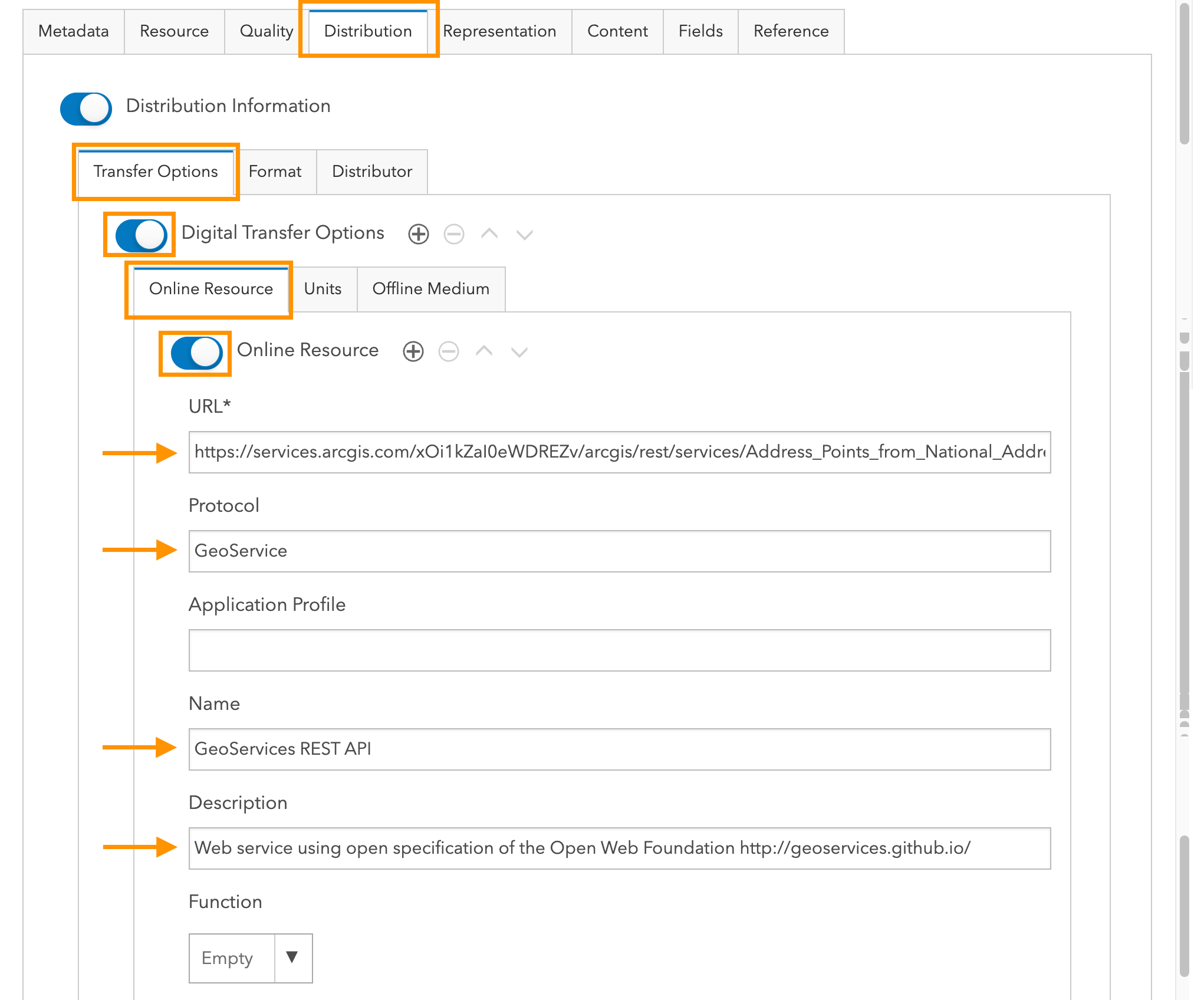Remove the Online Resource entry
Screen dimensions: 1204x1000
pyautogui.click(x=448, y=351)
